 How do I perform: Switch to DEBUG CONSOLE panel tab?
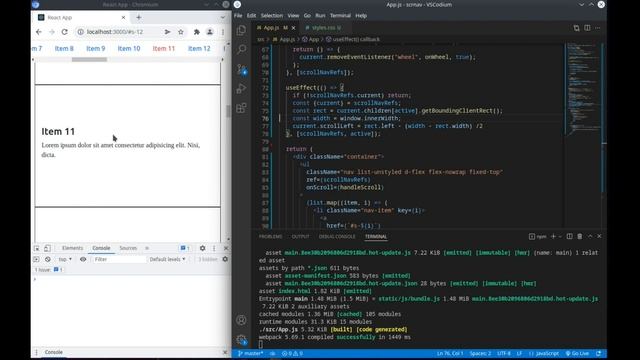[x=337, y=237]
